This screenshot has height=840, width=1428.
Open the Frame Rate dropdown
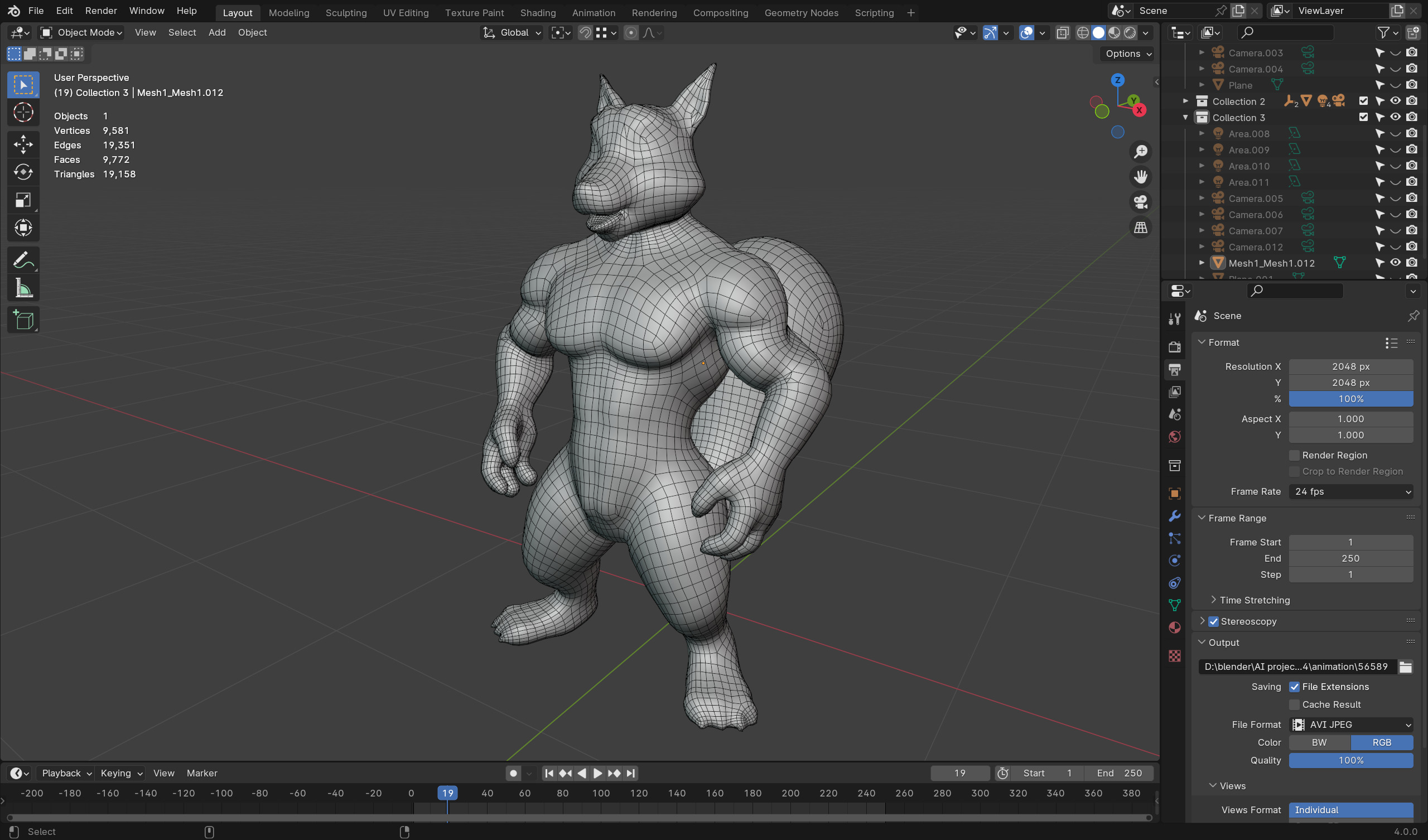point(1351,491)
